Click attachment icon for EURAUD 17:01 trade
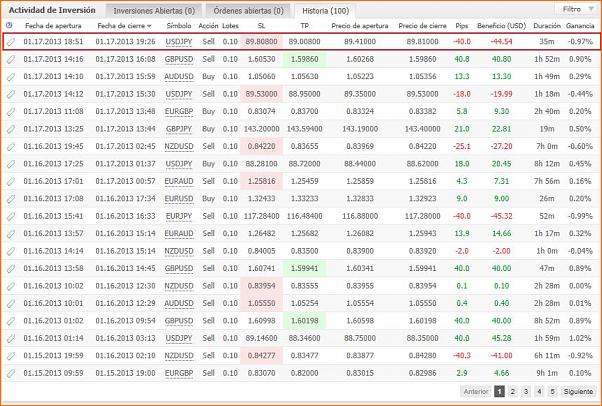Image resolution: width=602 pixels, height=406 pixels. (12, 181)
